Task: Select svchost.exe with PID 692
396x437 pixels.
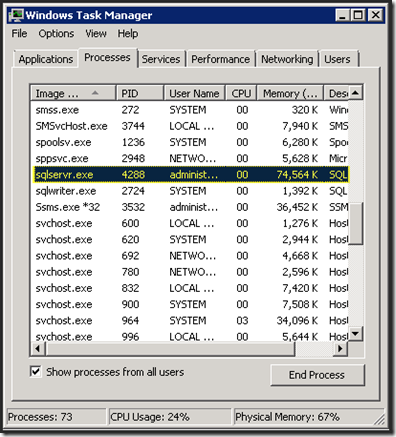Action: [x=189, y=256]
